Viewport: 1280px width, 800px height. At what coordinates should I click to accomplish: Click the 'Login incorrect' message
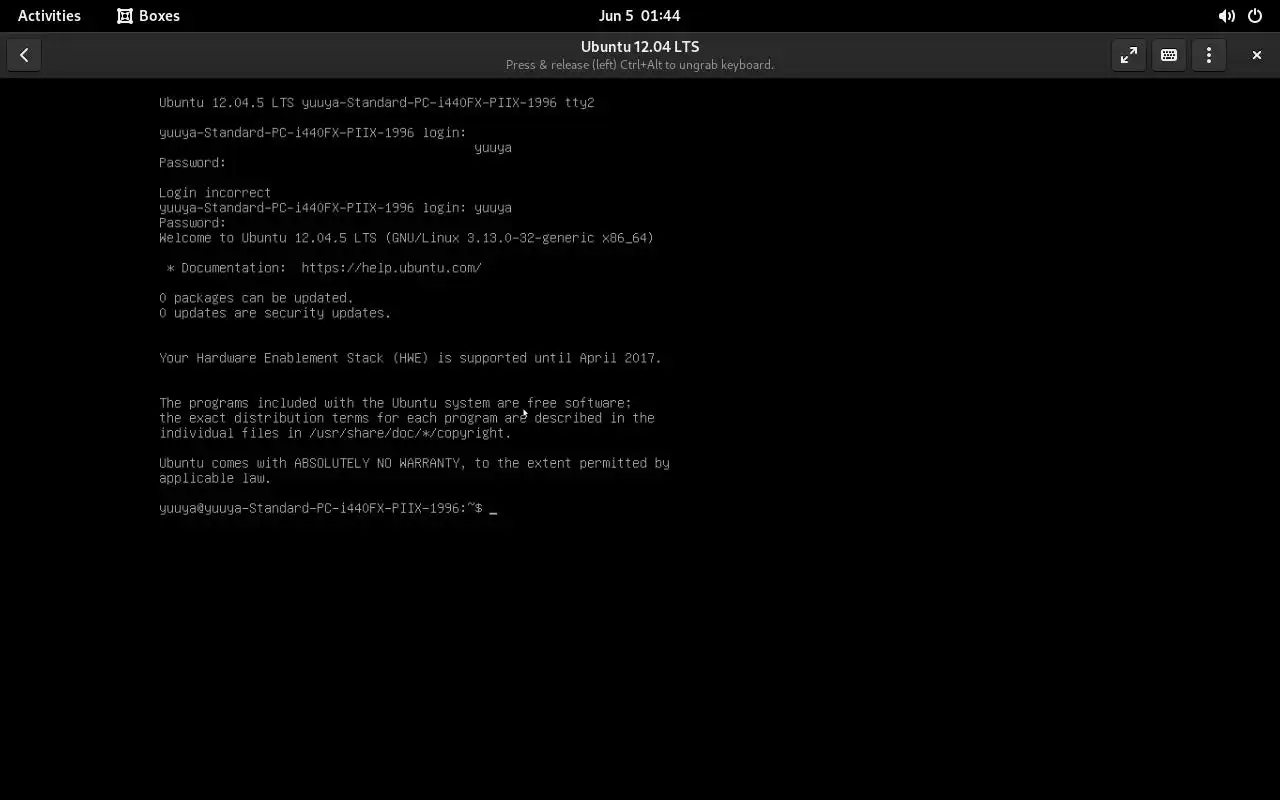coord(215,193)
